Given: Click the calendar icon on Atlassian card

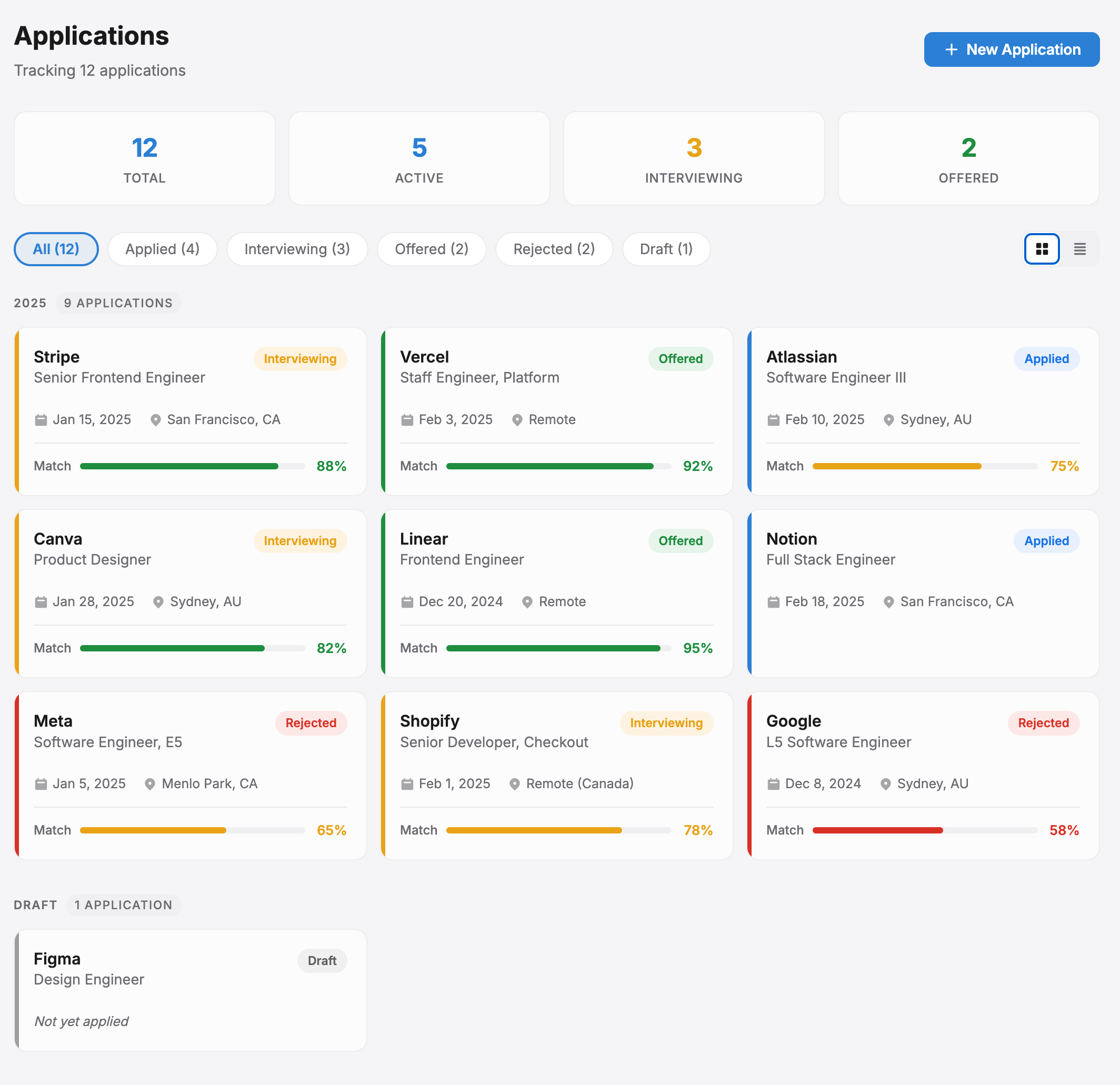Looking at the screenshot, I should coord(773,419).
